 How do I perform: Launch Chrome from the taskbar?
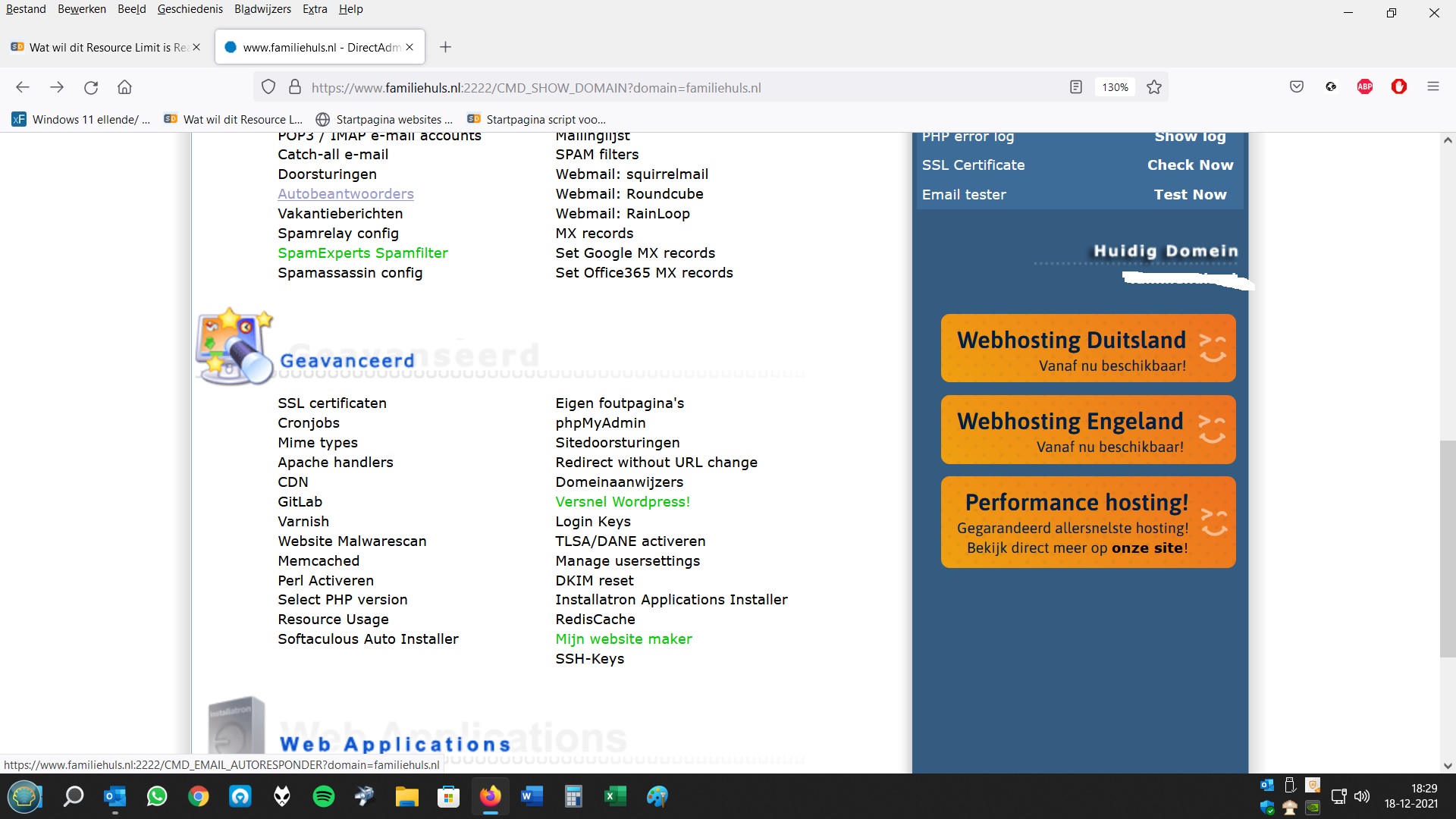tap(199, 796)
